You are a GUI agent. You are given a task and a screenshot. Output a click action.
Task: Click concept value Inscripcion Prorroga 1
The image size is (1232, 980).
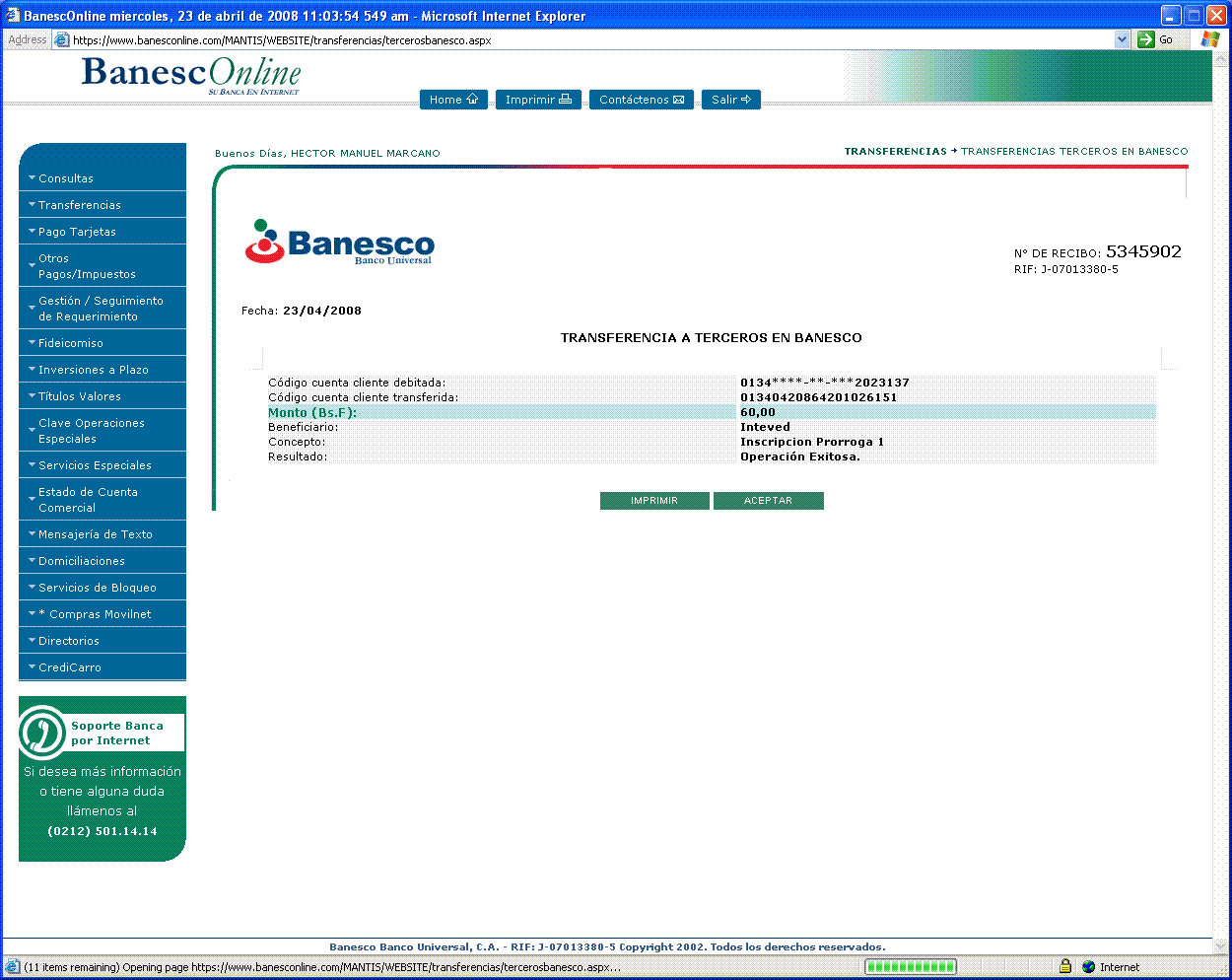point(812,442)
